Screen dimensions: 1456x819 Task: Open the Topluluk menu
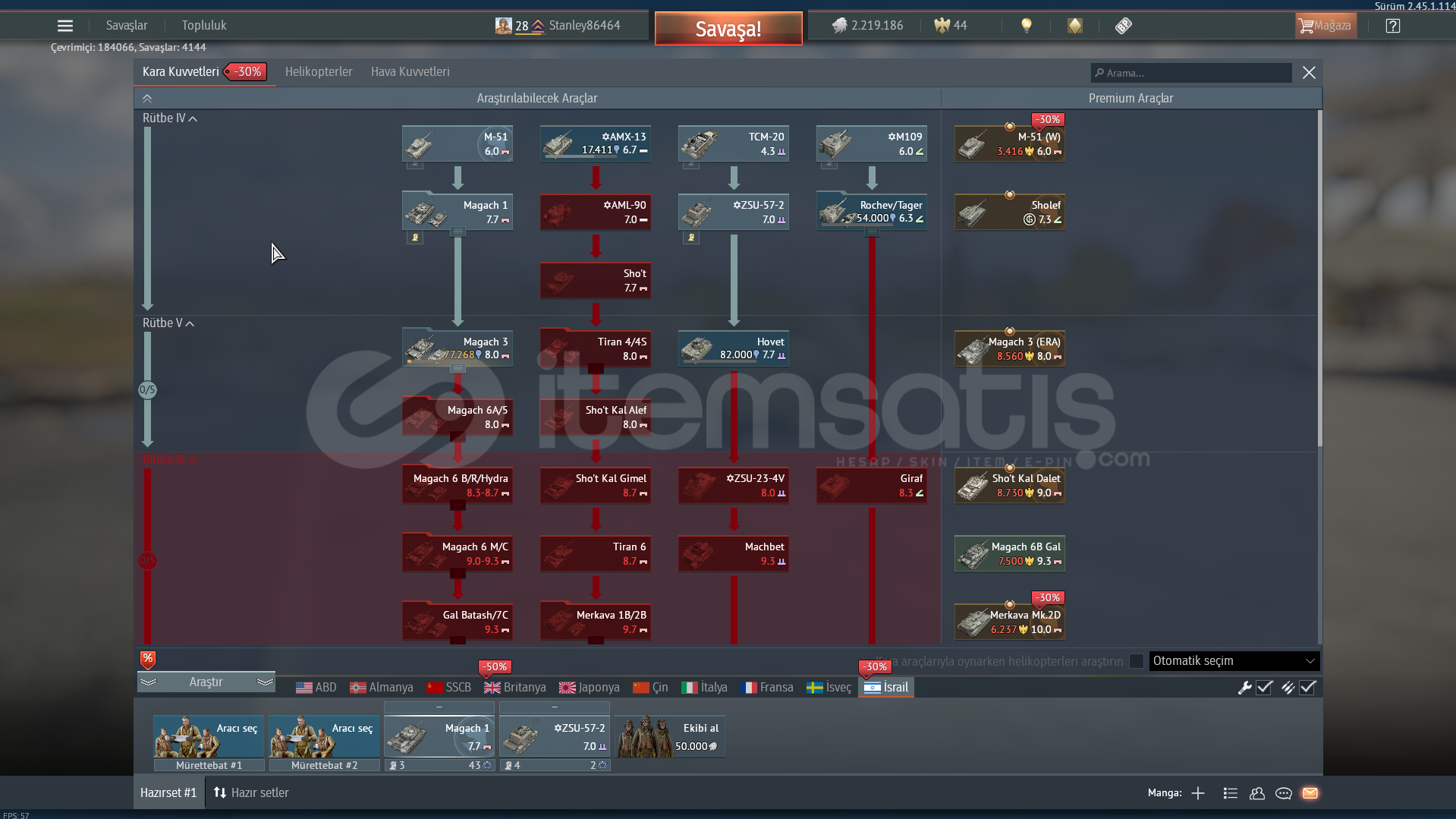pos(204,26)
